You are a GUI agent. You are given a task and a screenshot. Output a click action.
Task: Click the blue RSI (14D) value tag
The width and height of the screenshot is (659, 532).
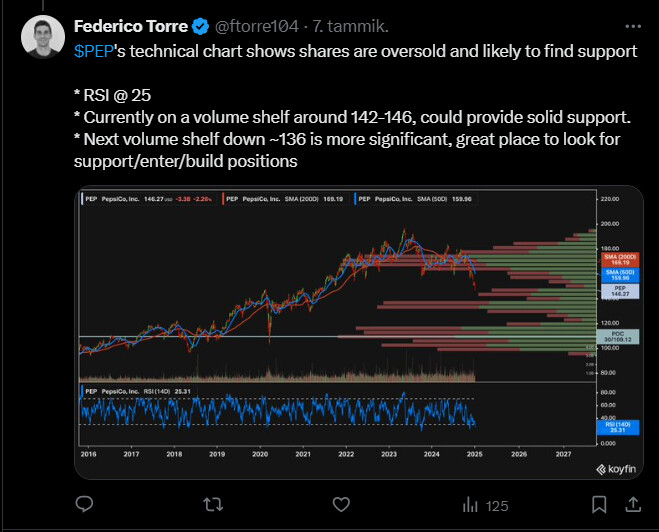tap(618, 427)
